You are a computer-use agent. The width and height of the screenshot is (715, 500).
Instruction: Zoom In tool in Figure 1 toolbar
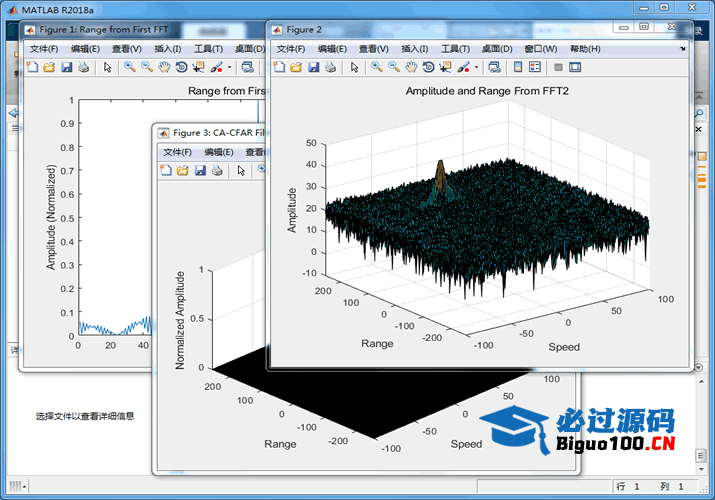pos(130,67)
